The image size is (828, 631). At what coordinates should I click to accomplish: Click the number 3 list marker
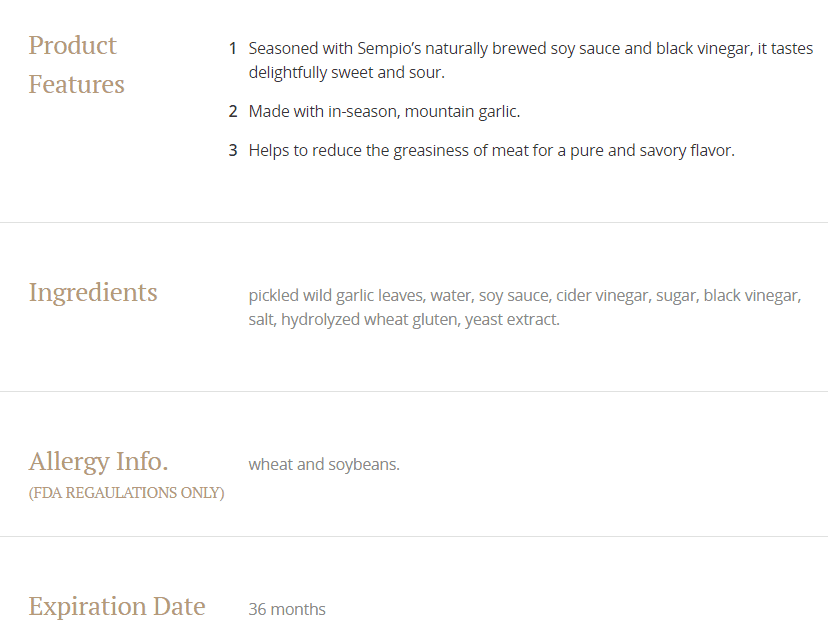point(233,151)
